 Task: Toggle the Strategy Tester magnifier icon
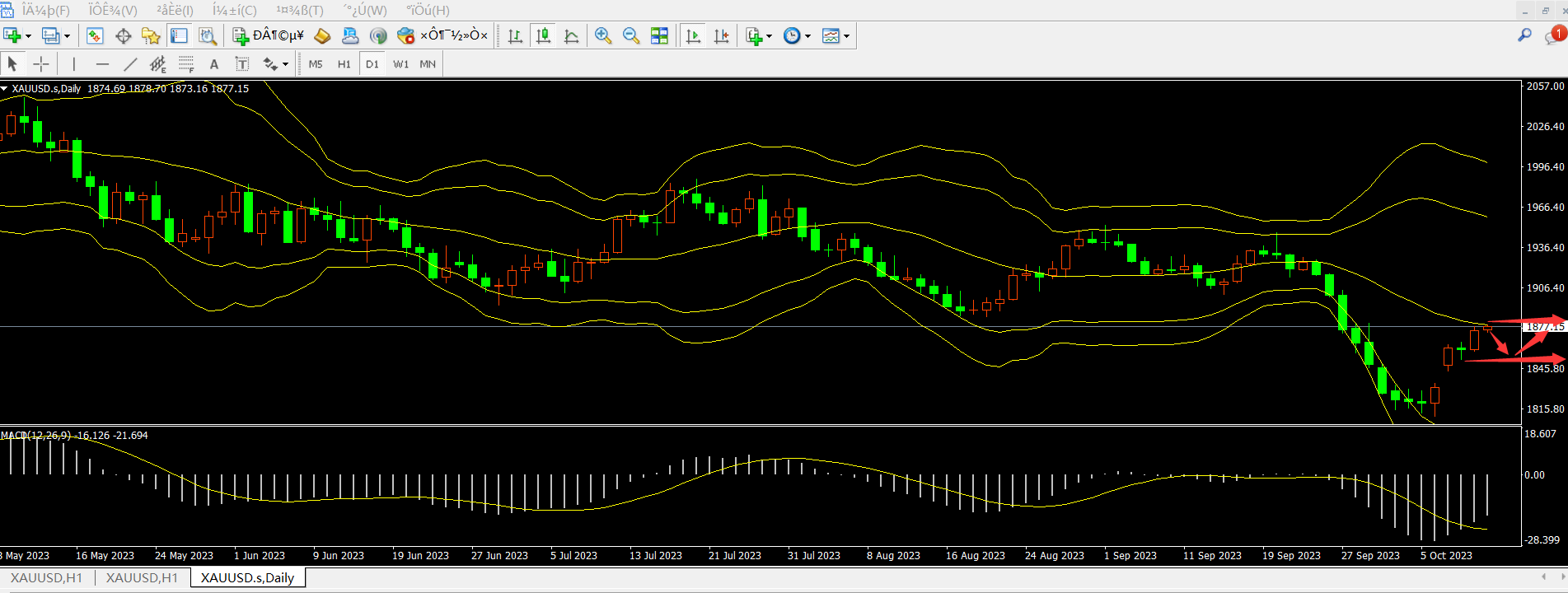pyautogui.click(x=208, y=35)
